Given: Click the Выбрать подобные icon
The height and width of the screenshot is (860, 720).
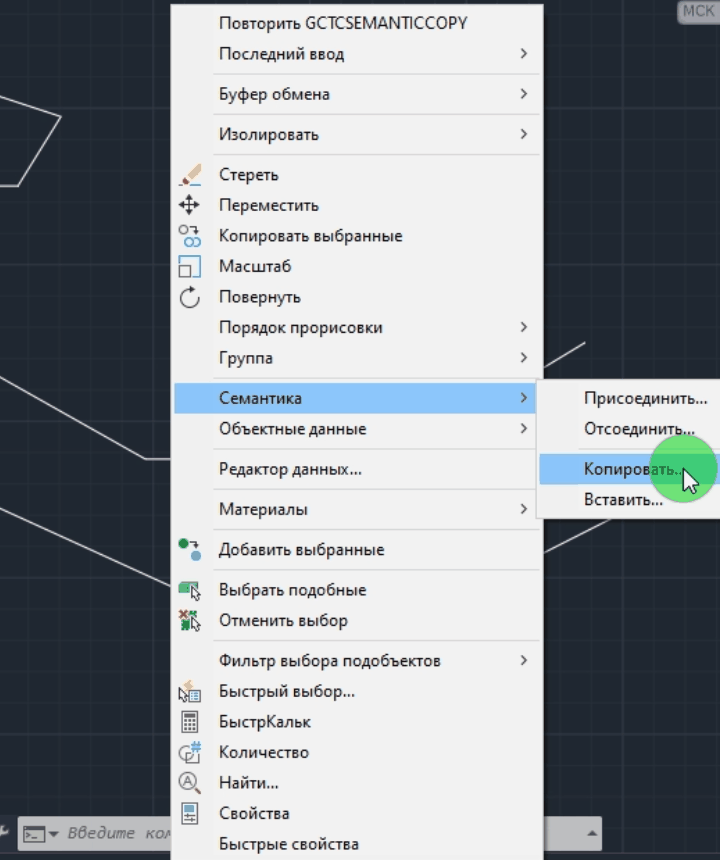Looking at the screenshot, I should point(190,591).
